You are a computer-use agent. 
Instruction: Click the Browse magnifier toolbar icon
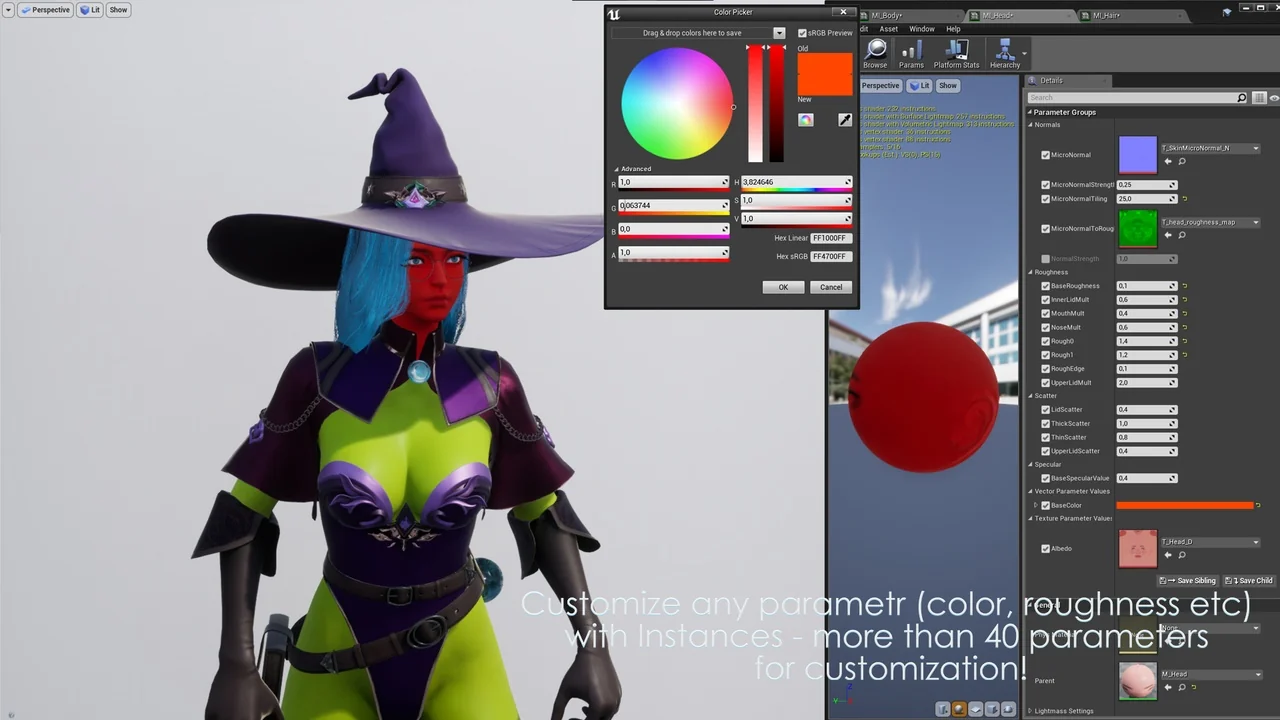(876, 54)
